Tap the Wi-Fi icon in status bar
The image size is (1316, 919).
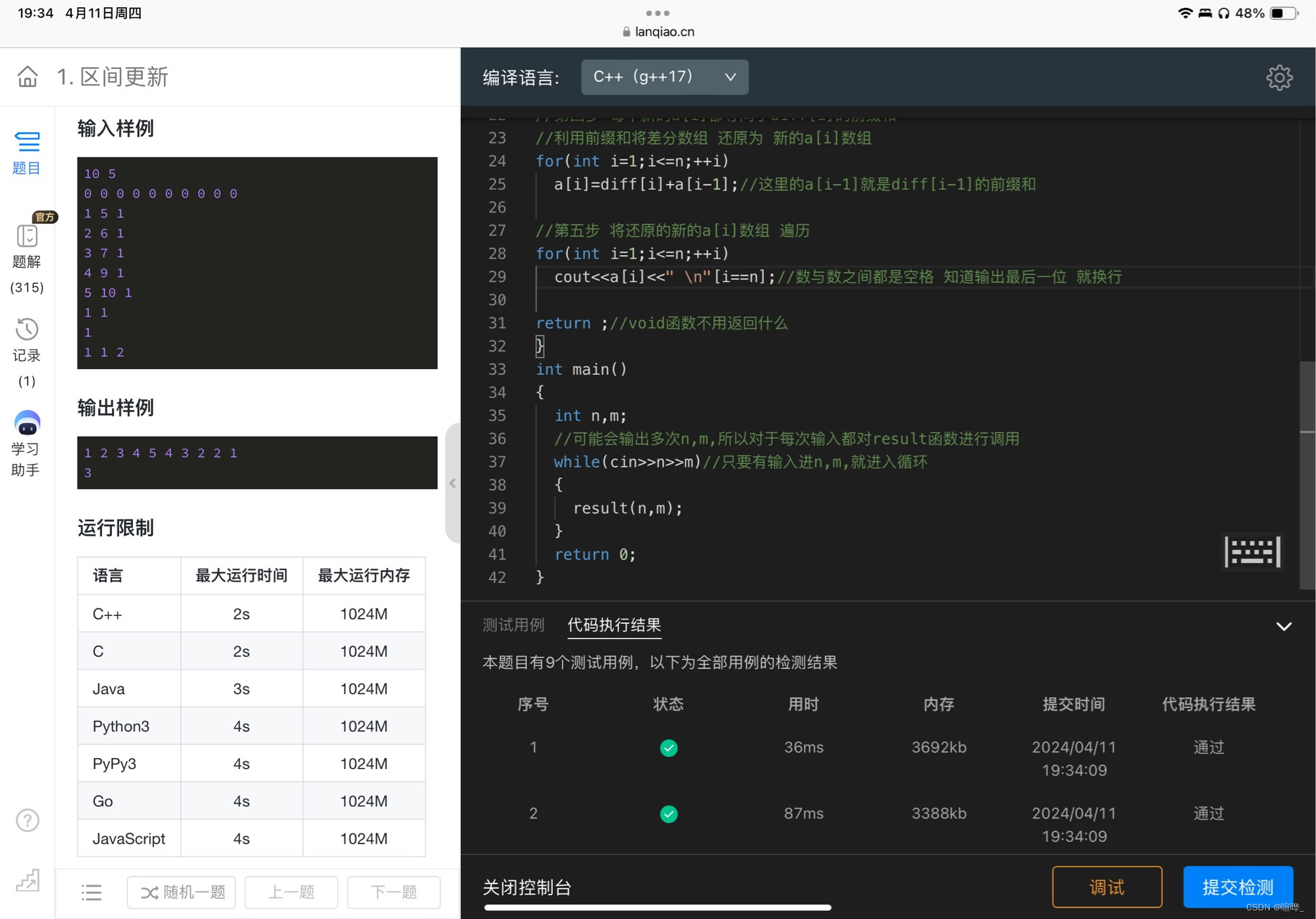tap(1185, 13)
